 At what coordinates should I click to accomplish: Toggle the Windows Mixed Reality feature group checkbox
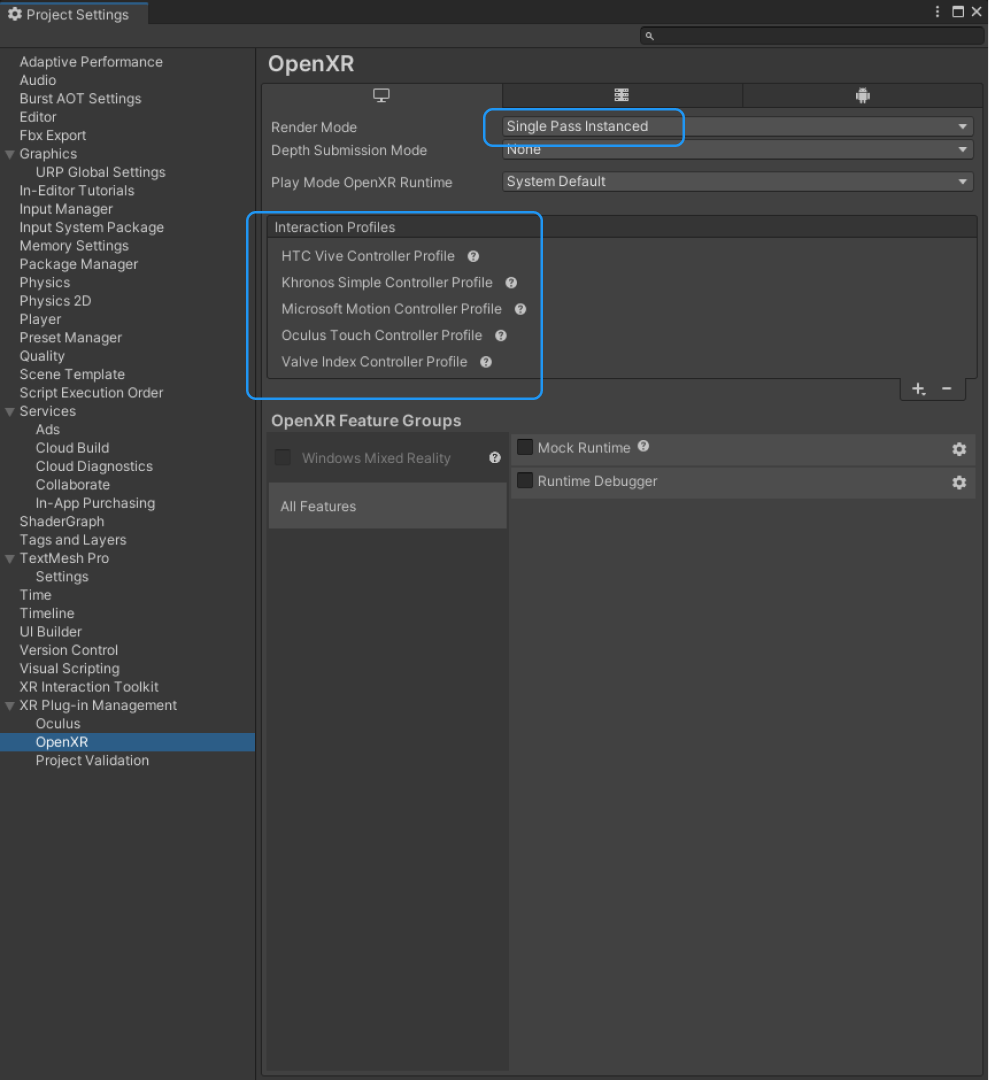(282, 457)
